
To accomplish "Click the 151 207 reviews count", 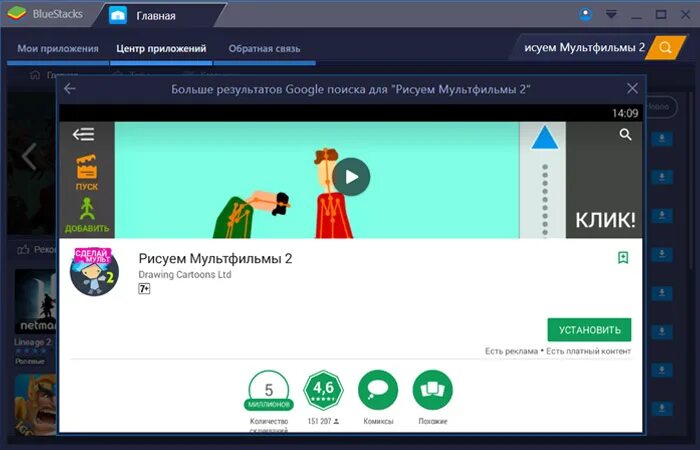I will tap(323, 421).
